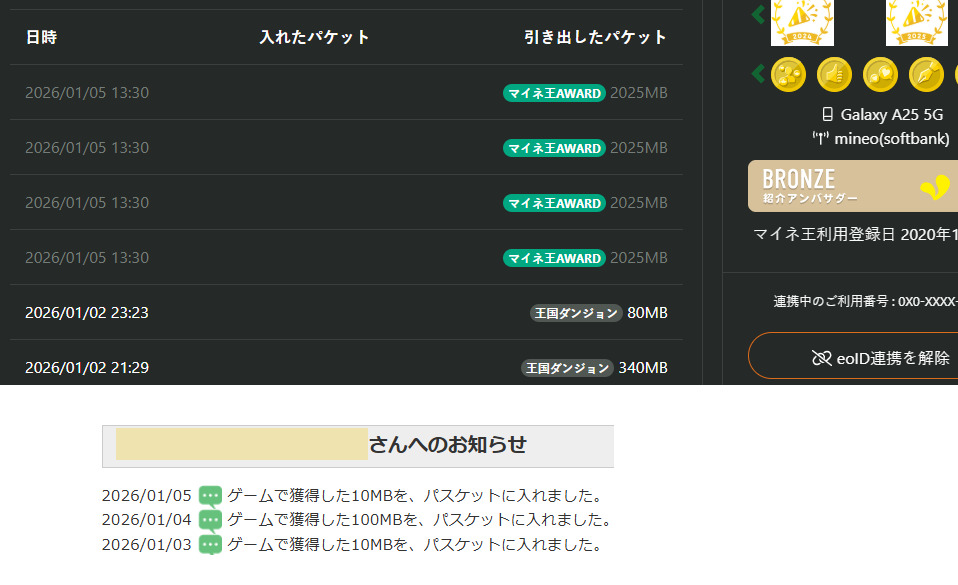This screenshot has height=585, width=958.
Task: Click the gold heart chat medal
Action: click(880, 74)
